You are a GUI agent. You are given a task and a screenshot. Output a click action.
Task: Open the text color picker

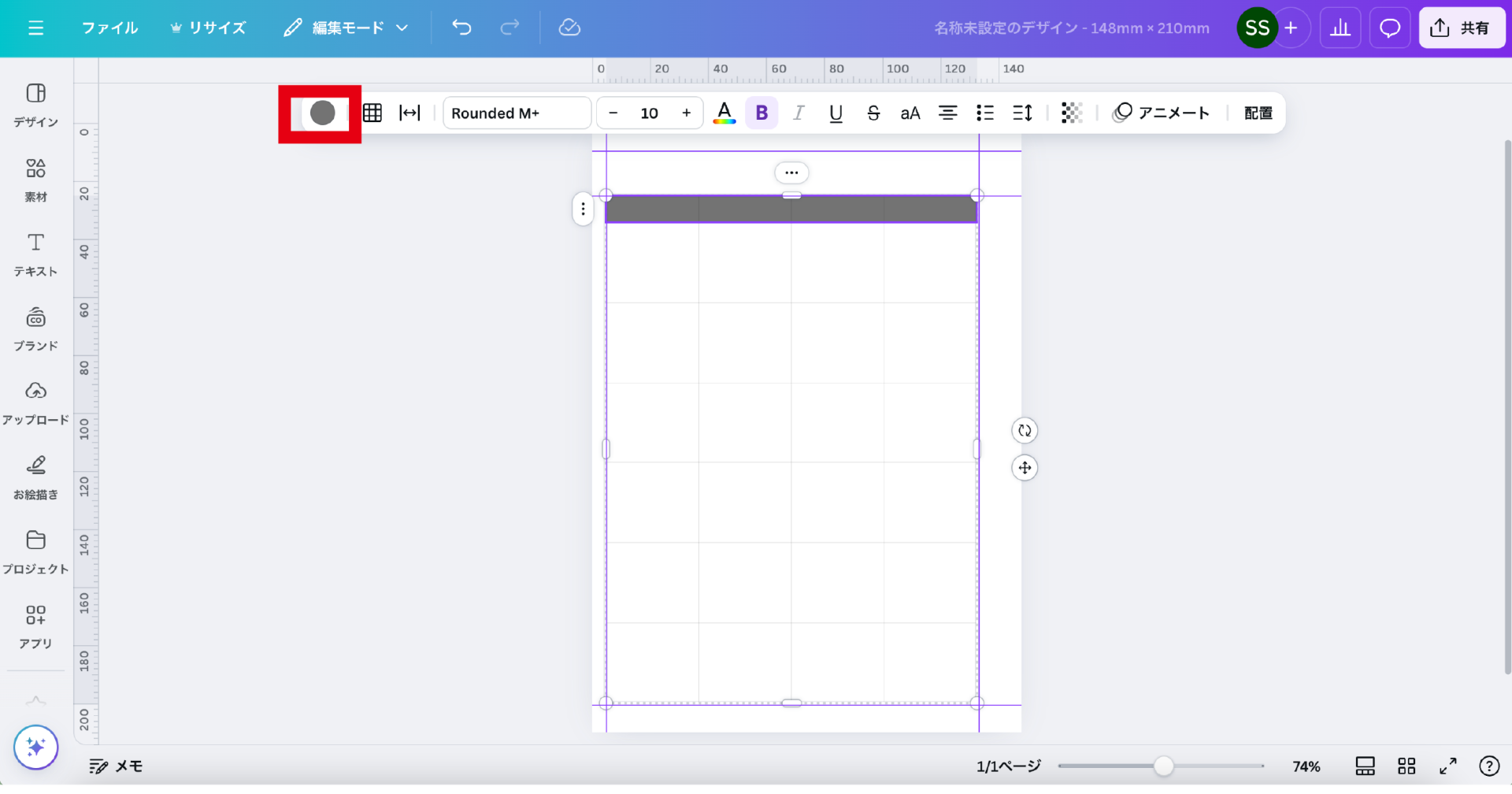724,113
